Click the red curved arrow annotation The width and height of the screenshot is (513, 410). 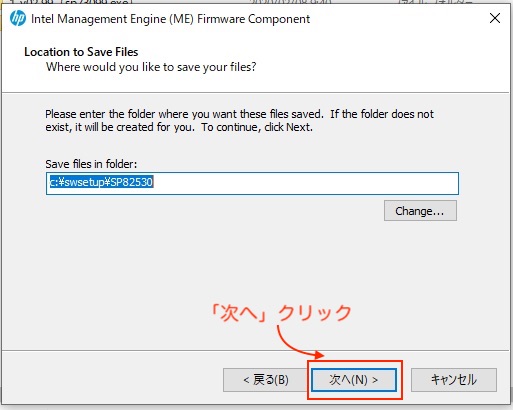tap(299, 343)
